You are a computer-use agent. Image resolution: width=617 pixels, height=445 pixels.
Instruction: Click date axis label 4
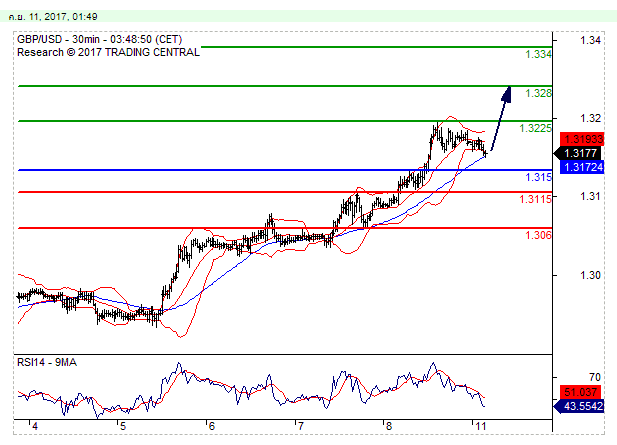35,426
